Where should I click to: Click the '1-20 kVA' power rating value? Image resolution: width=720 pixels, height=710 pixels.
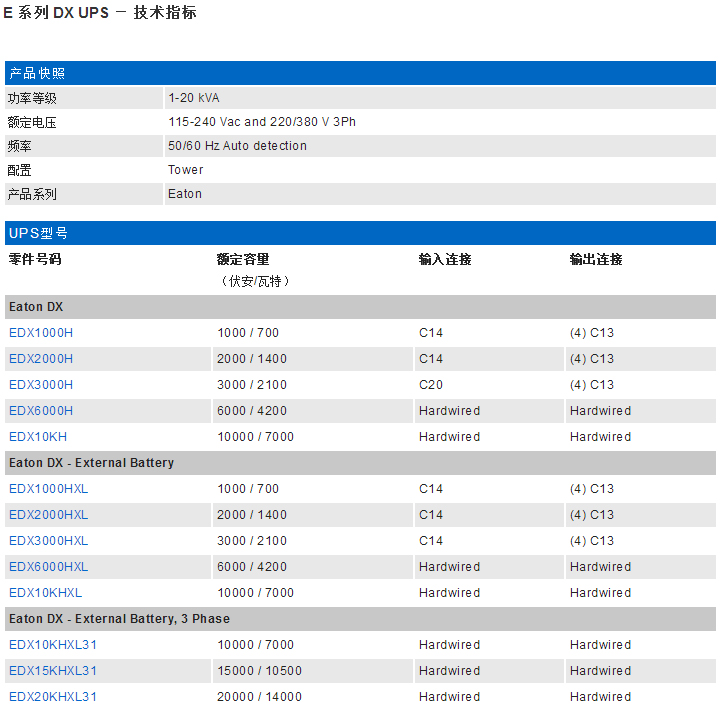[194, 98]
